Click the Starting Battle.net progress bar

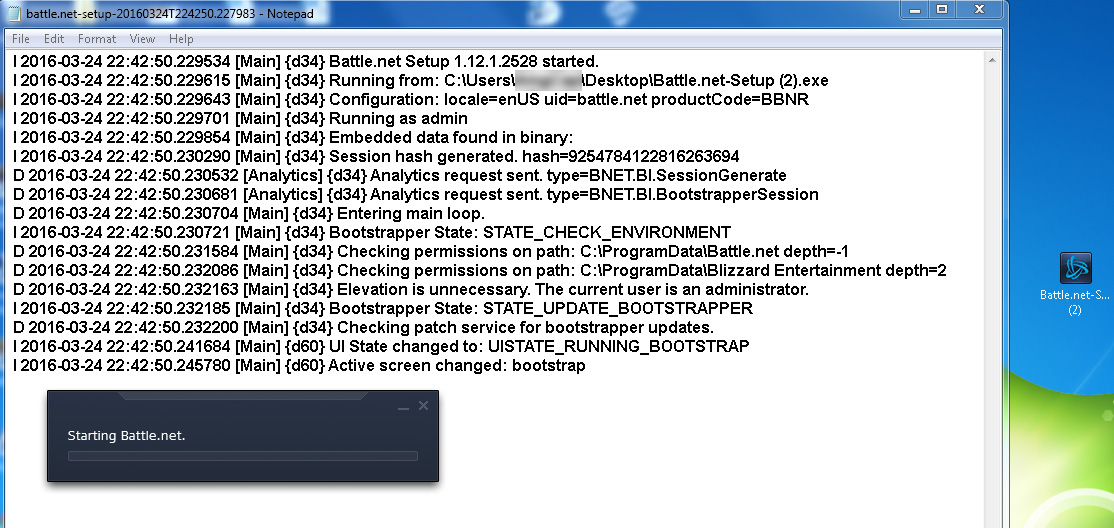(242, 456)
